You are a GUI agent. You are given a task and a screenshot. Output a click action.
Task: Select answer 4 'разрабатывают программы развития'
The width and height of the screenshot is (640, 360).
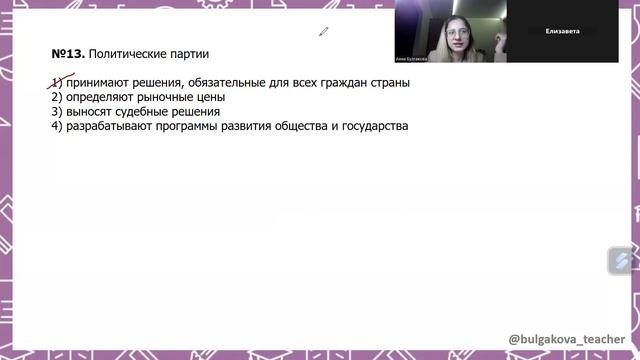(x=230, y=126)
